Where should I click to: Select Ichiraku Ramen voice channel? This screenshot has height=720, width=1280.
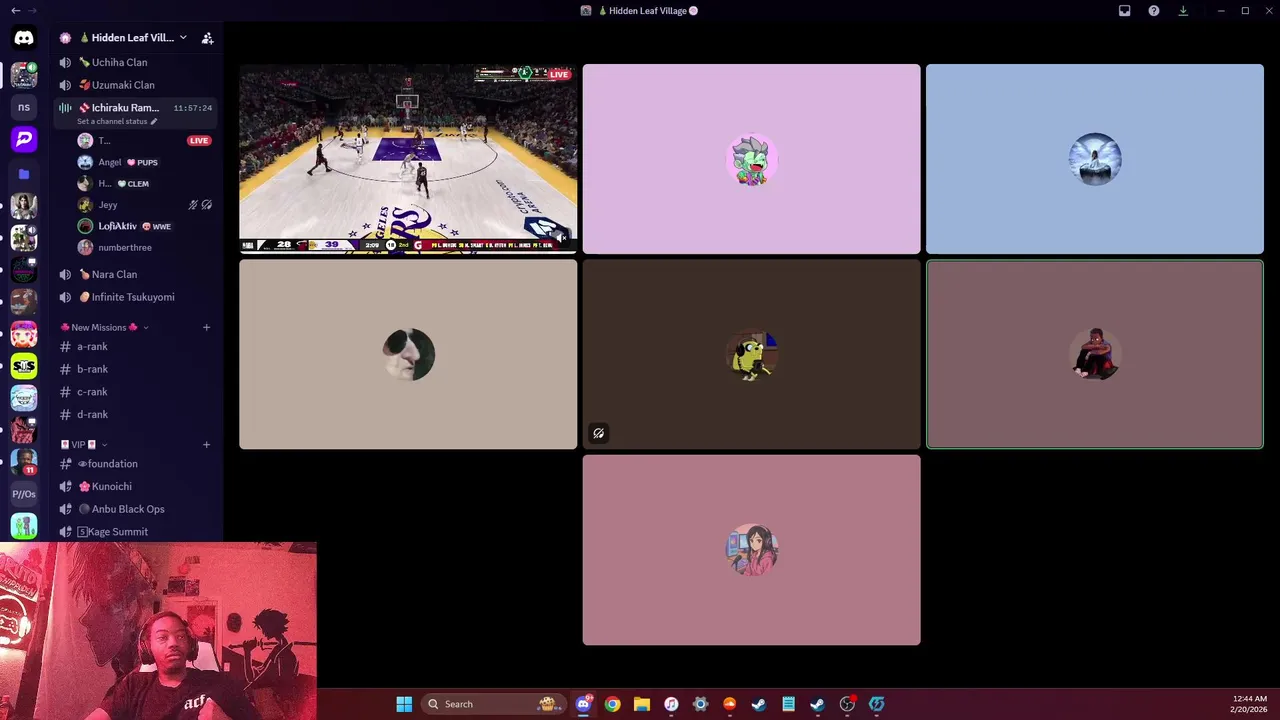(133, 108)
